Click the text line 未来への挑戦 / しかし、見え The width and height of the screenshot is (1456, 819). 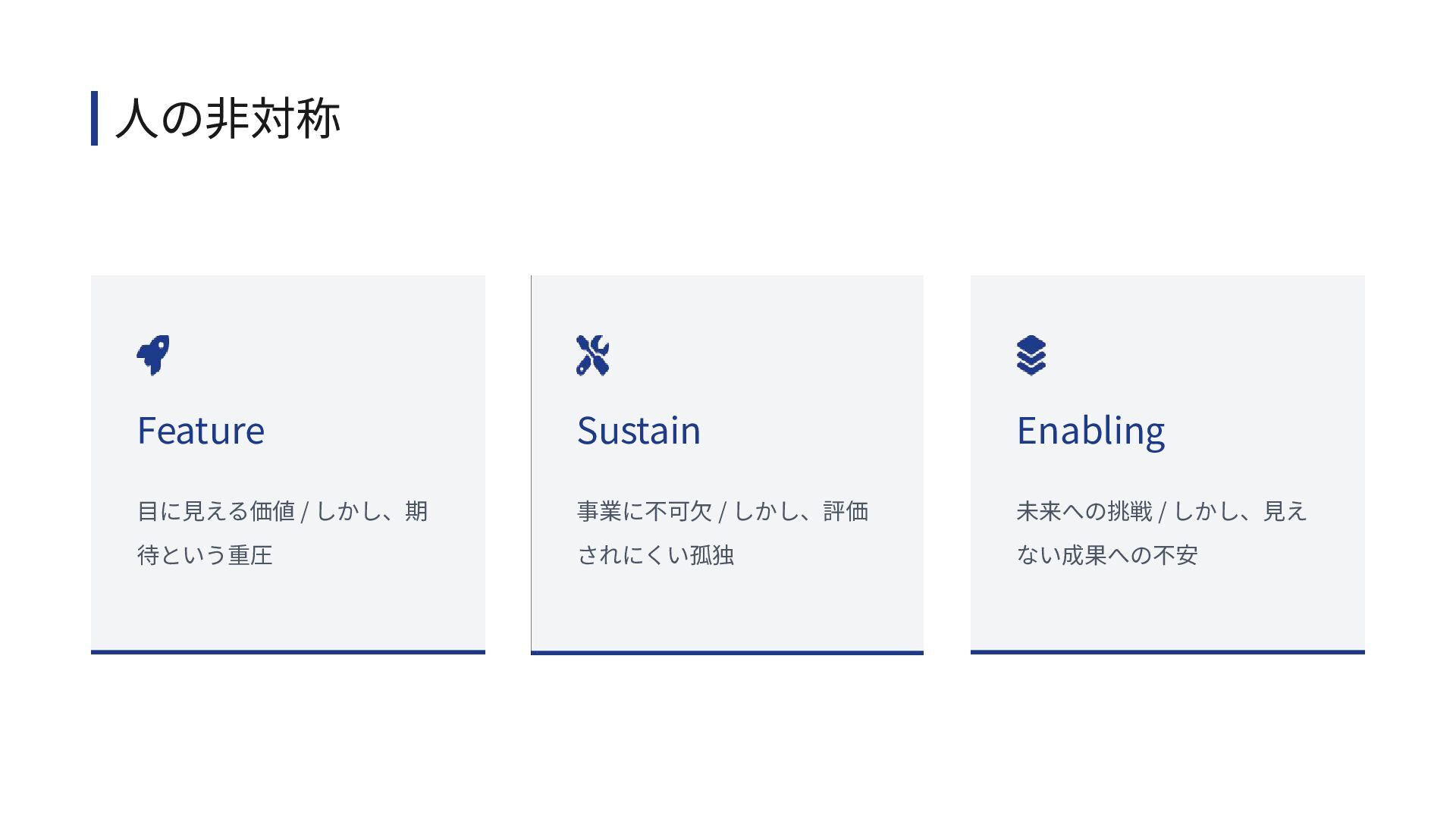click(x=1162, y=511)
